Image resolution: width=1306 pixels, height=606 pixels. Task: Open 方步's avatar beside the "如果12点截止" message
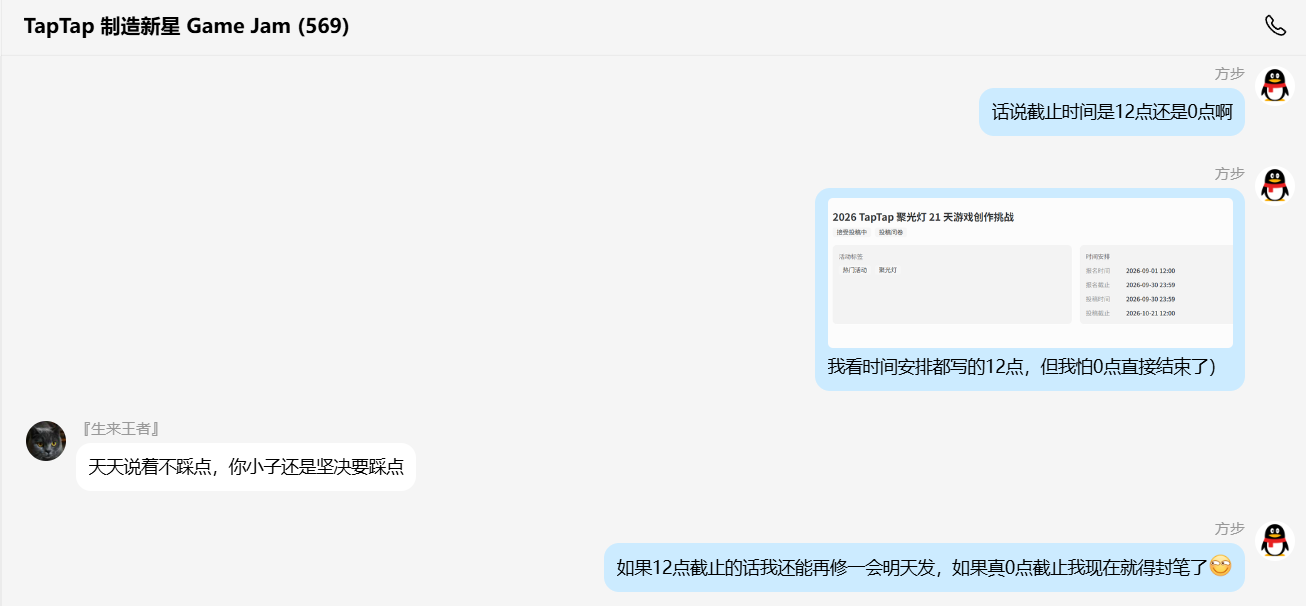pos(1274,541)
